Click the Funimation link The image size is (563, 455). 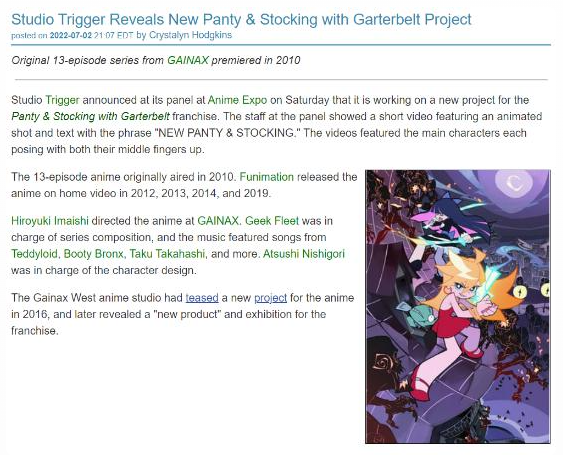(x=266, y=177)
